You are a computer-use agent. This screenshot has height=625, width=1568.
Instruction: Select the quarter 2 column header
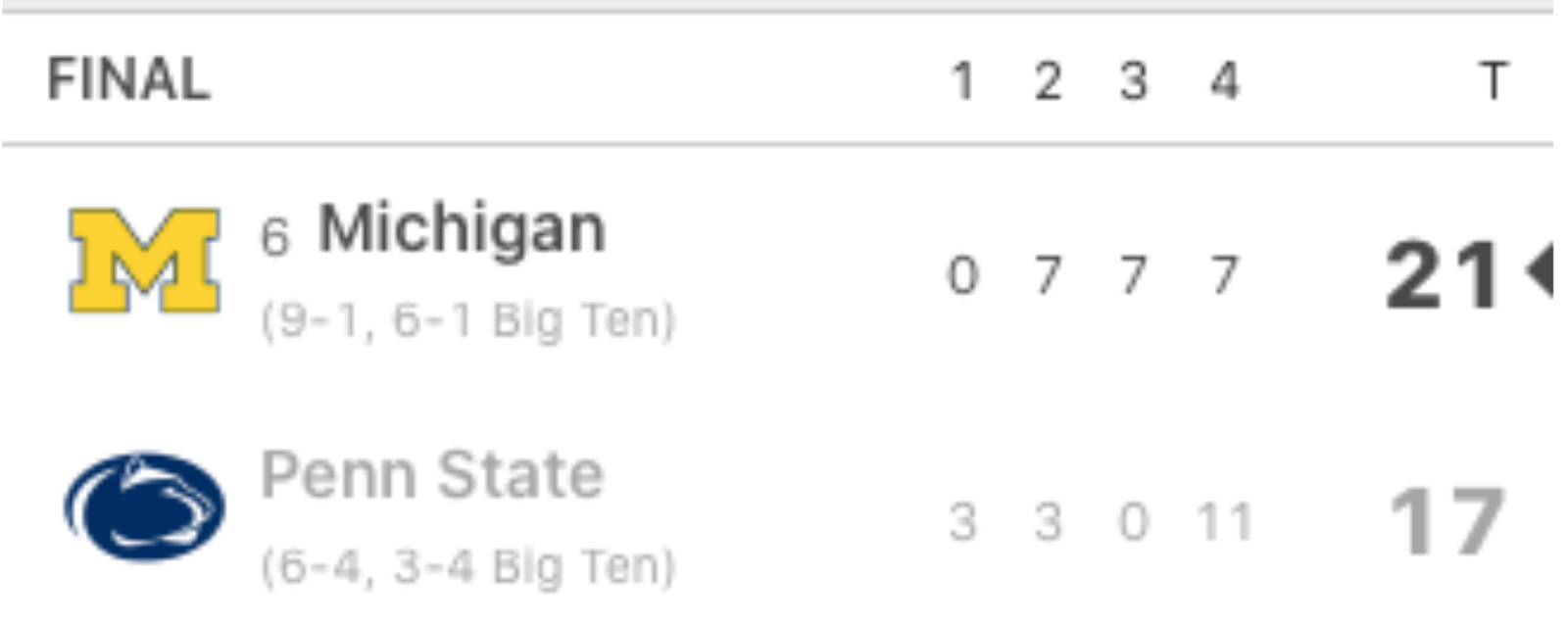tap(1048, 80)
